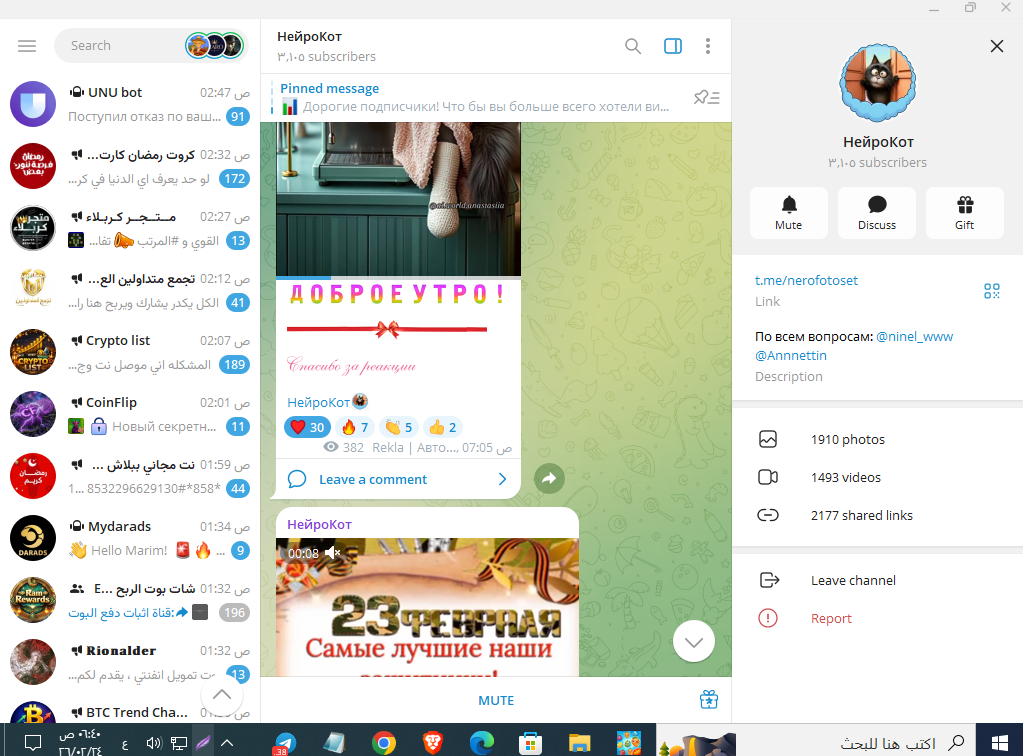
Task: Open the pinned messages list icon
Action: click(707, 98)
